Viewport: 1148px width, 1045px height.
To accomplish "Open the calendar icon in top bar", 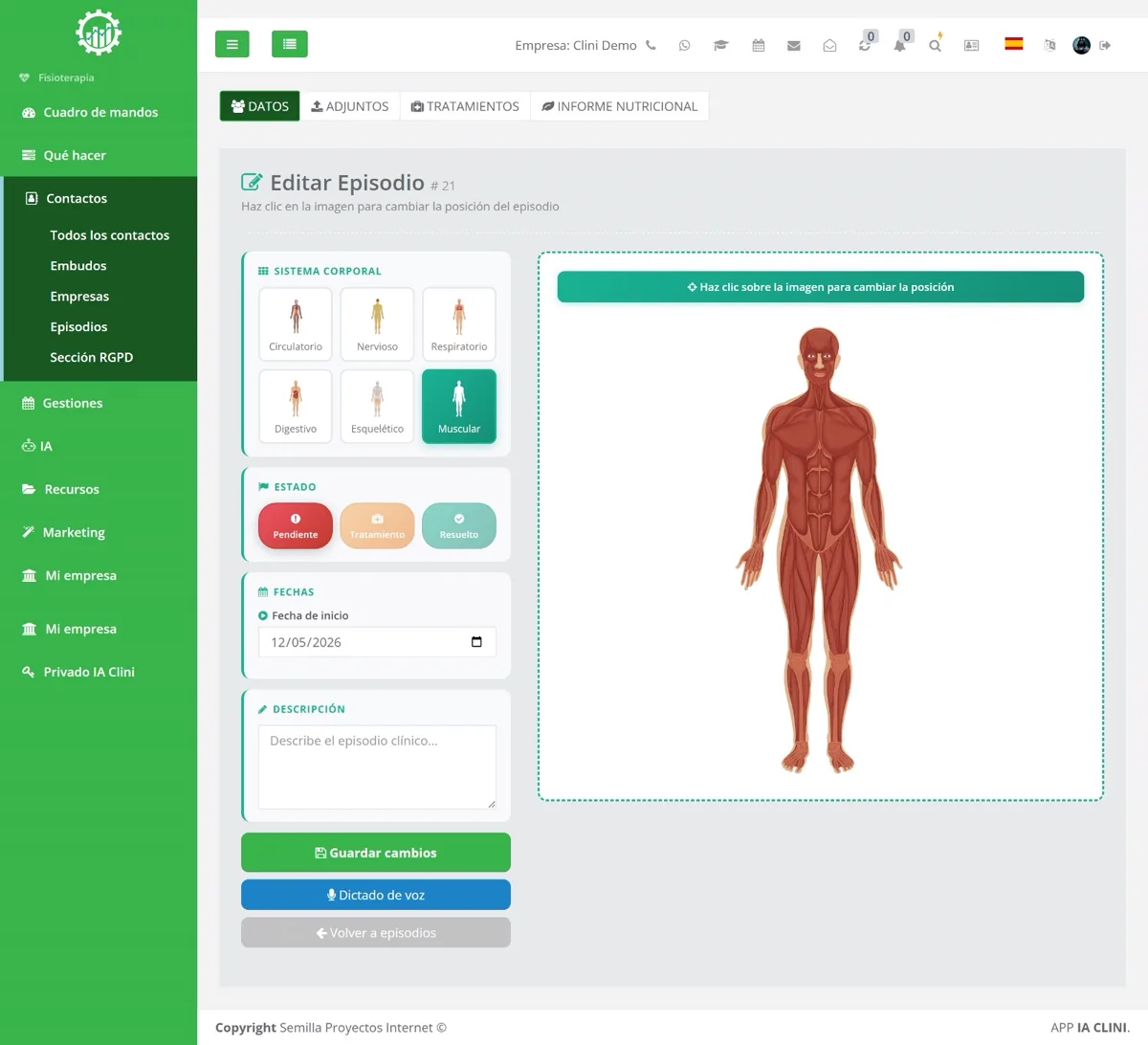I will point(759,45).
